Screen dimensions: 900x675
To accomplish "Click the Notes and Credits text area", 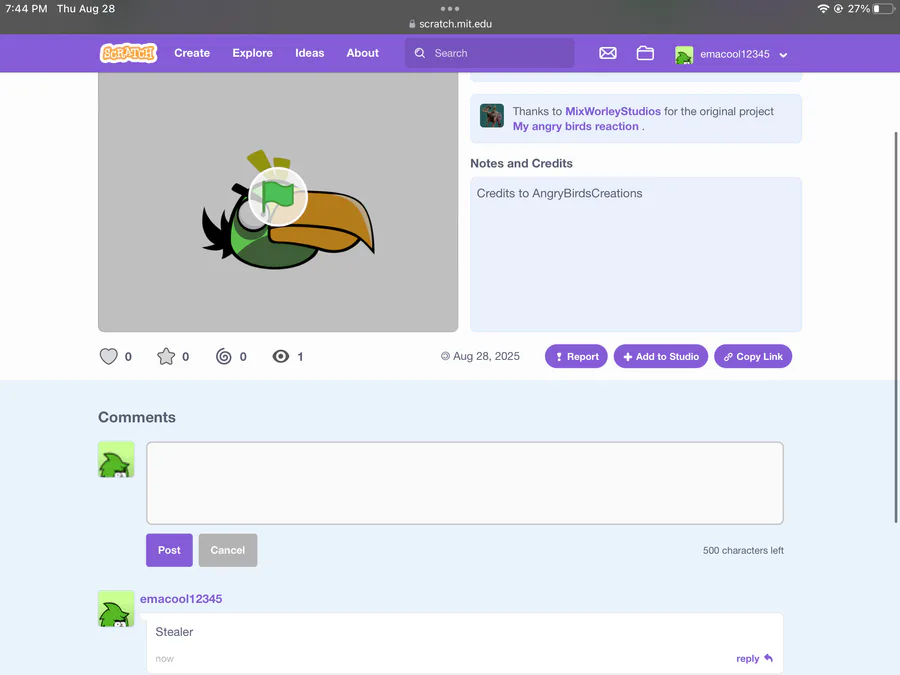I will click(x=636, y=254).
